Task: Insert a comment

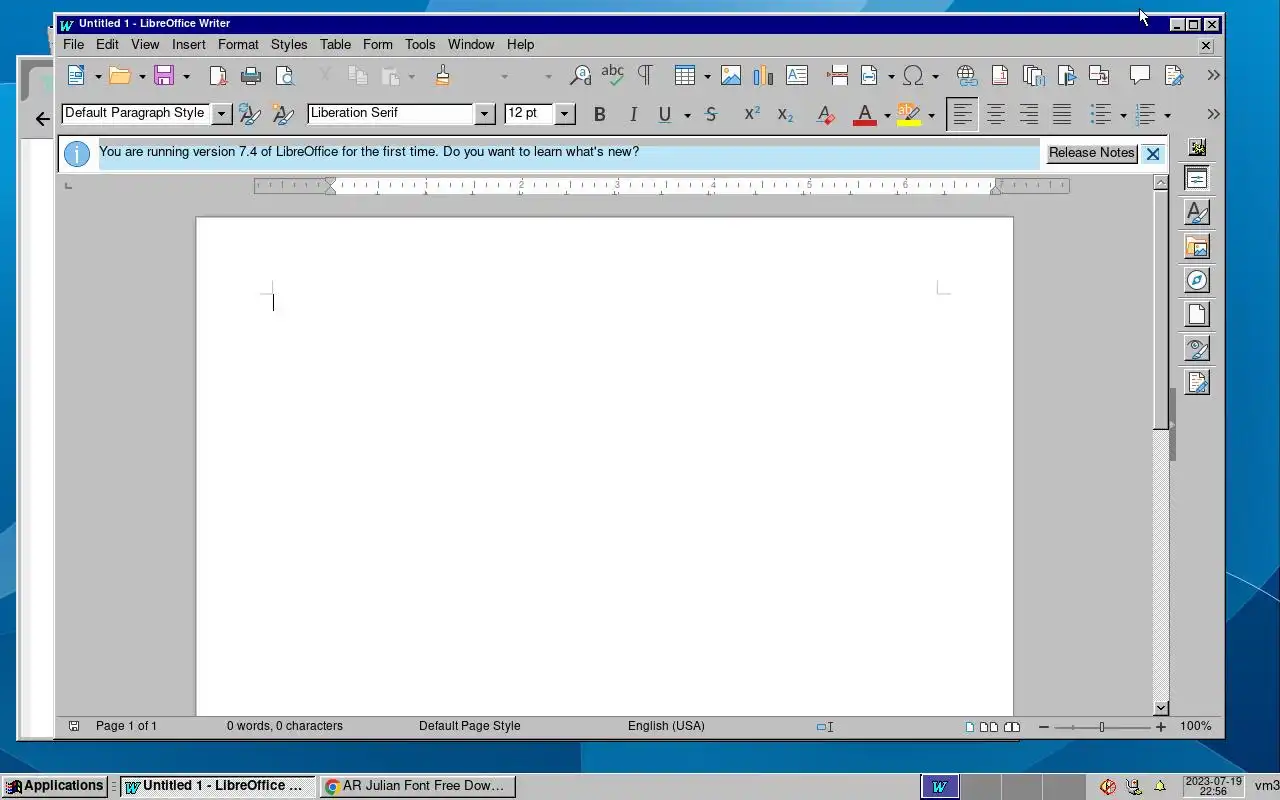Action: [x=1139, y=75]
